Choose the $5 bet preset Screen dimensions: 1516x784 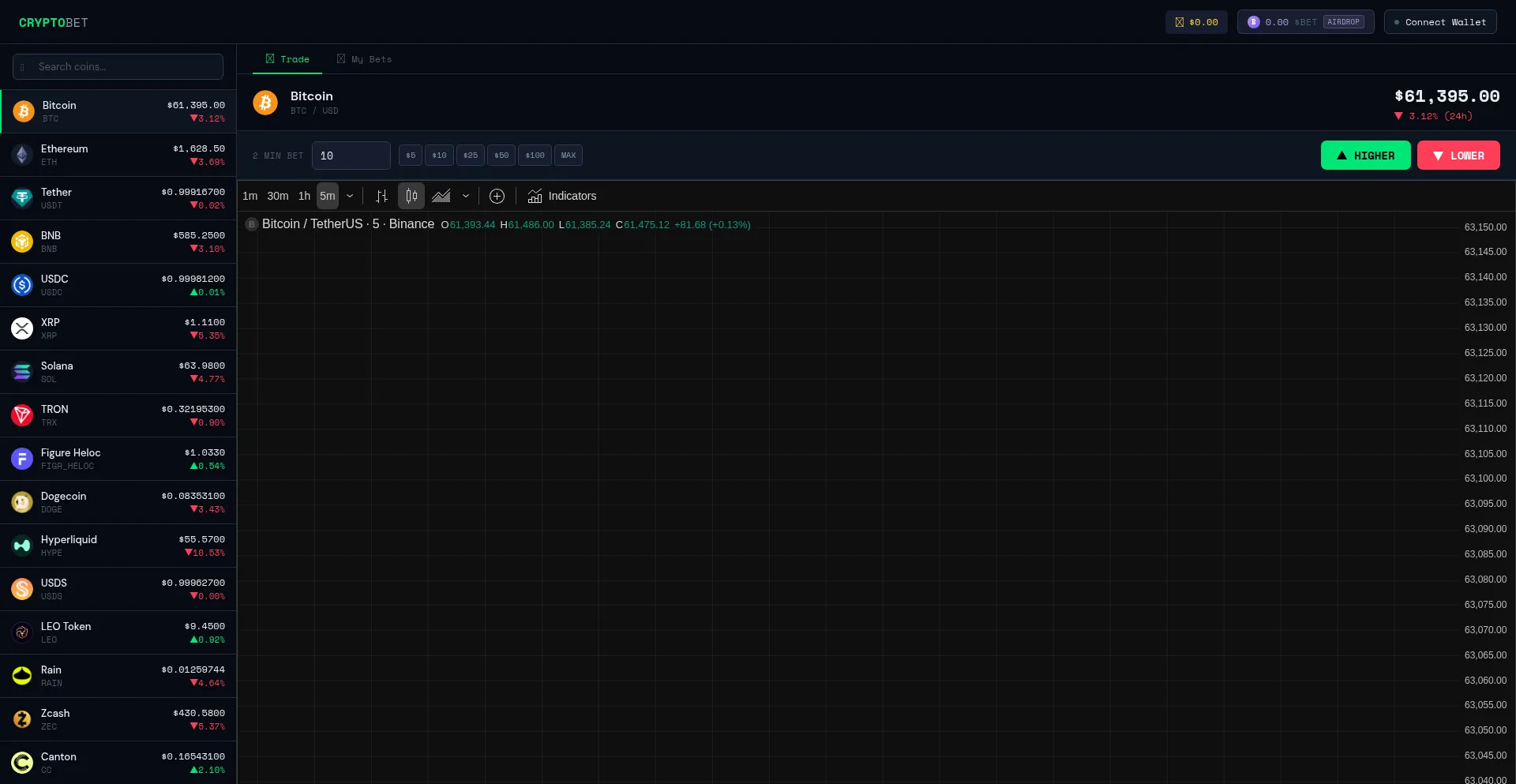(x=411, y=156)
